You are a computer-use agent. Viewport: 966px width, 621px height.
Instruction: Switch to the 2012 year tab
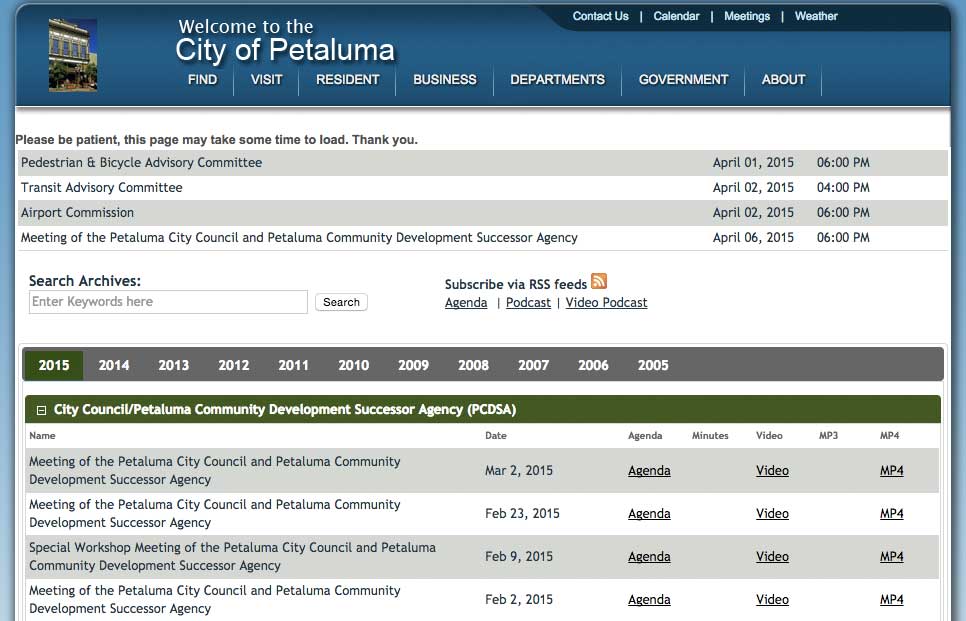pyautogui.click(x=233, y=365)
